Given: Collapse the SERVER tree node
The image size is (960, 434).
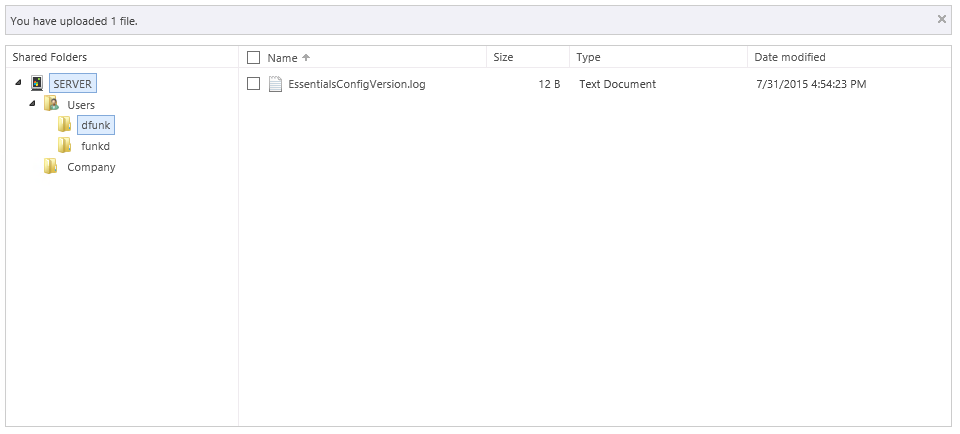Looking at the screenshot, I should point(19,83).
